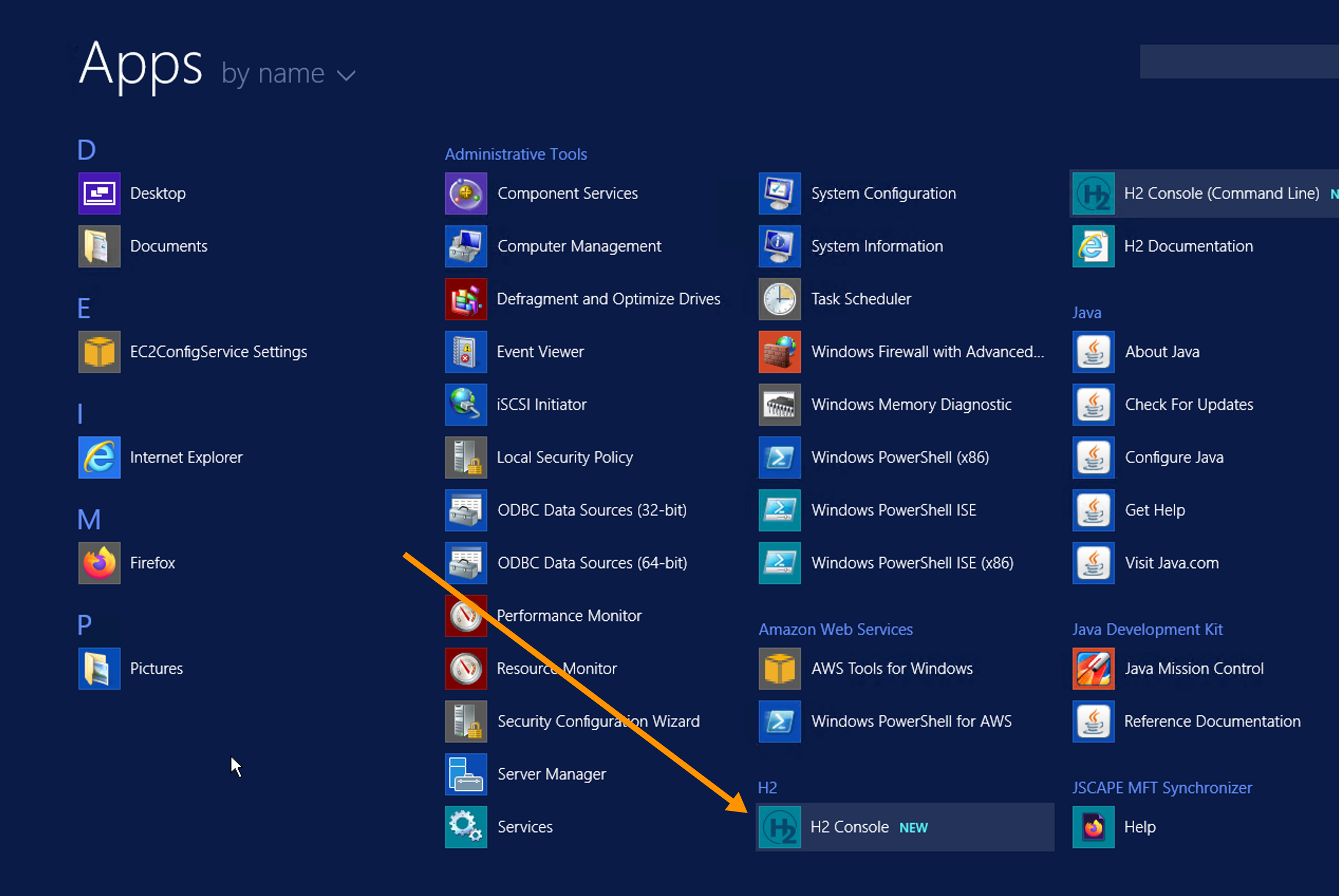Screen dimensions: 1339x896
Task: Open JSCAPE MFT Synchronizer Help icon
Action: [1093, 827]
